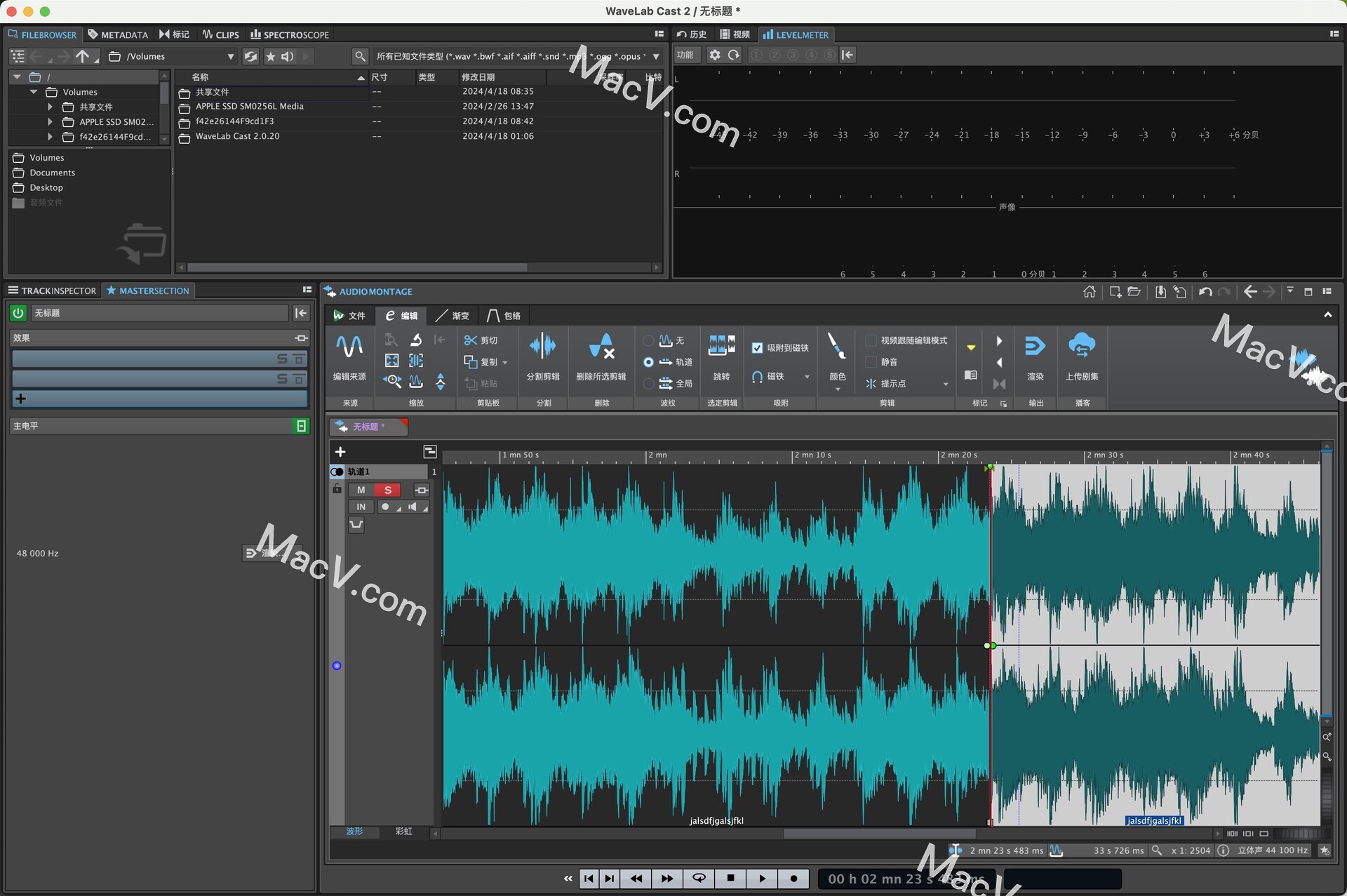Open the 复制 copy dropdown arrow
Viewport: 1347px width, 896px height.
tap(507, 363)
